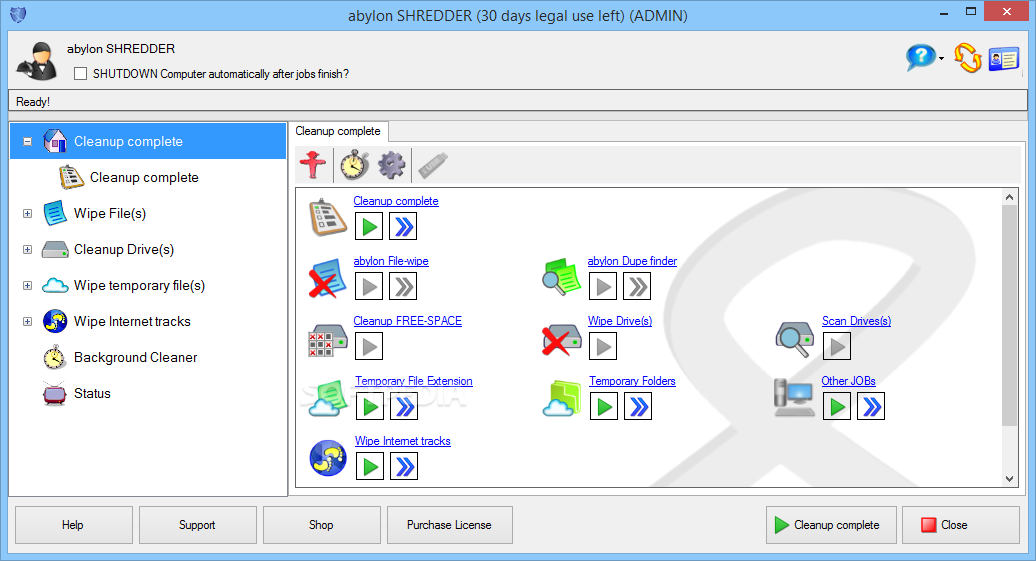Click the Wipe Drive(s) red-cross drive icon
Screen dimensions: 1036x561
[562, 340]
